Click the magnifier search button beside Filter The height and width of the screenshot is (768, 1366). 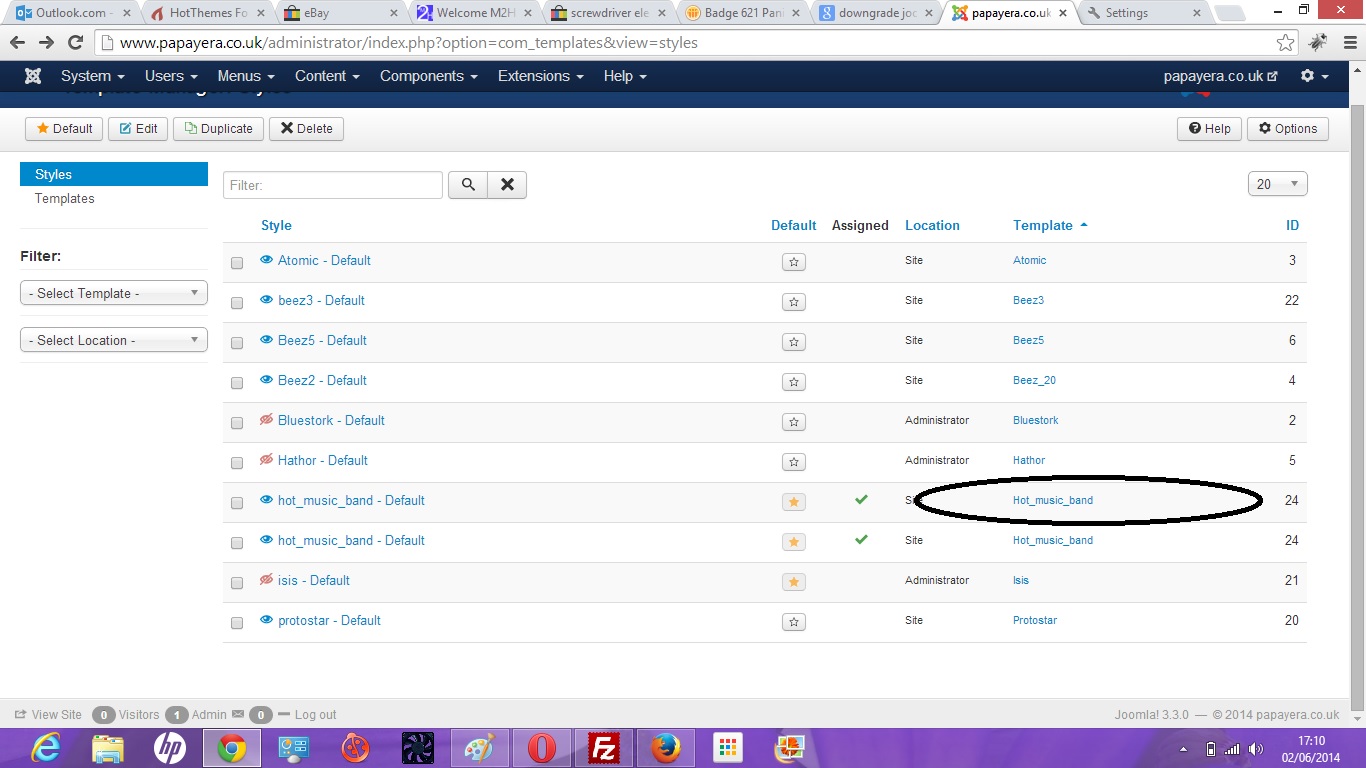pyautogui.click(x=468, y=185)
